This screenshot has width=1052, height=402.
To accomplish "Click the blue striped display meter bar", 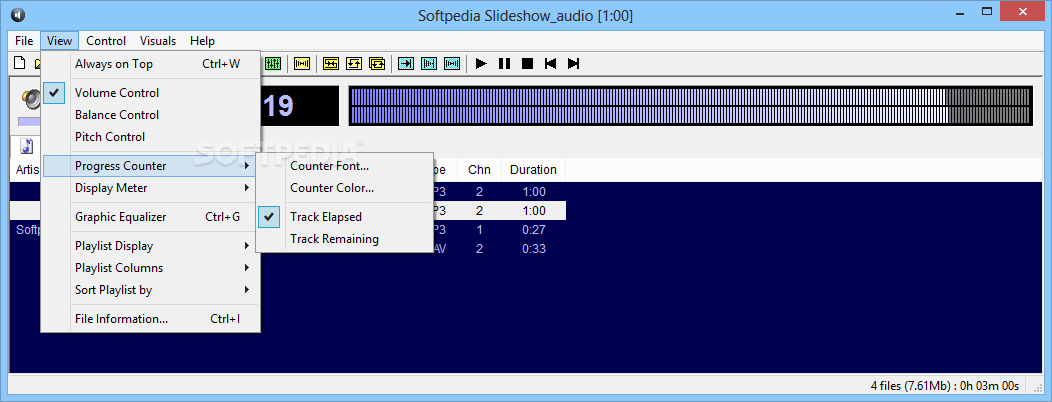I will pos(690,106).
